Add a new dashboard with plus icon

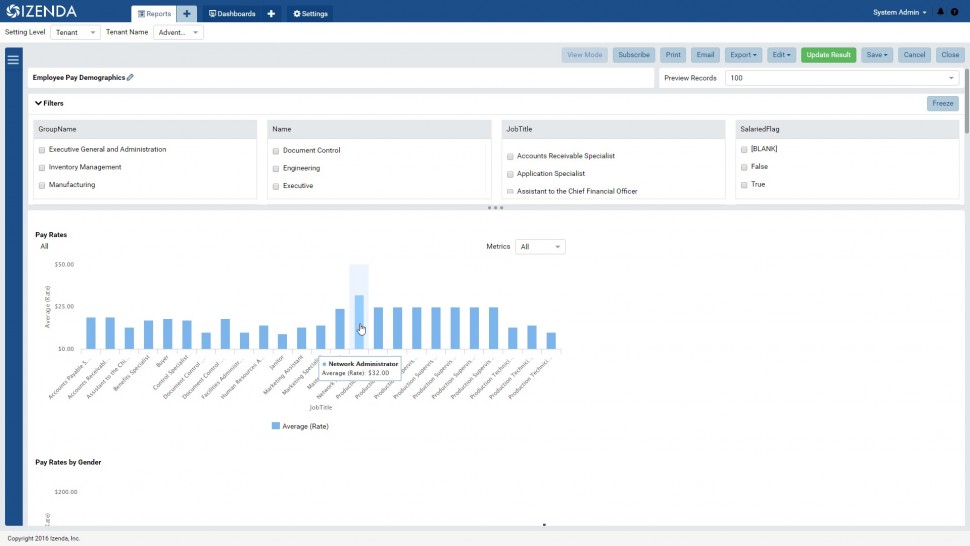point(271,14)
